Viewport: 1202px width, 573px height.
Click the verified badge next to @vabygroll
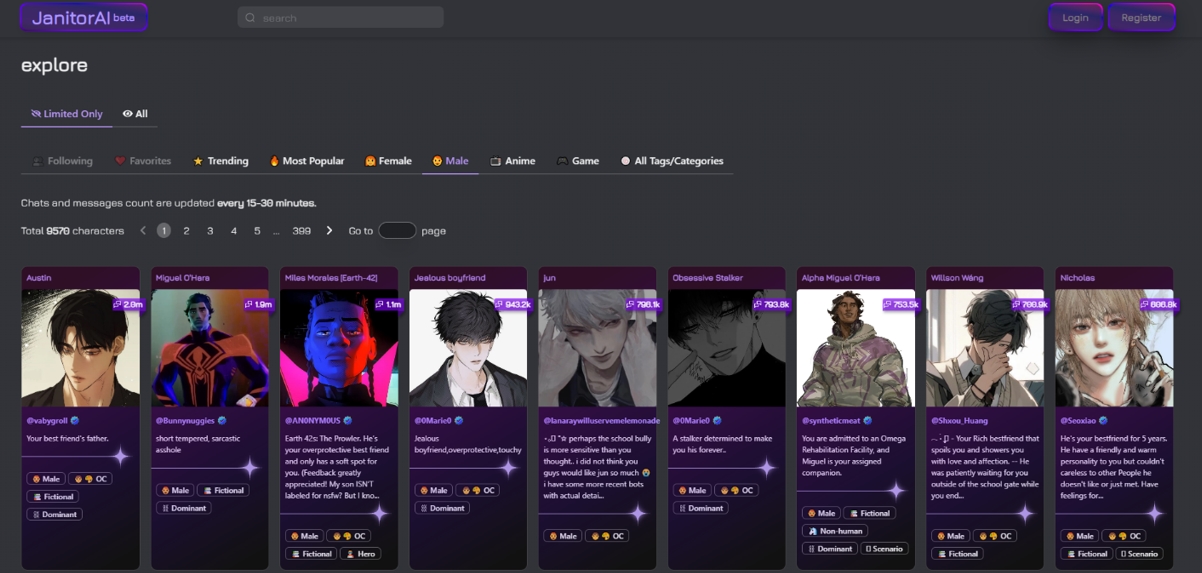point(75,421)
